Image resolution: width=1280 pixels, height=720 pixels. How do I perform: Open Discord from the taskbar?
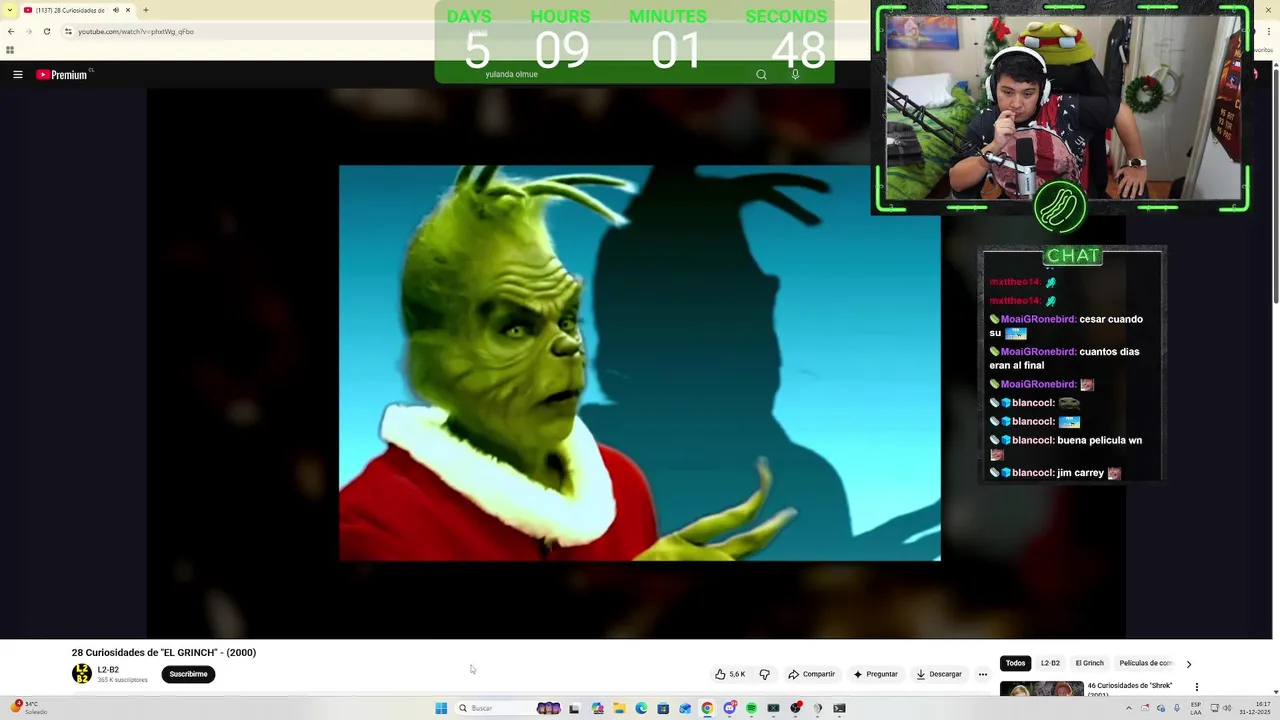pos(729,708)
